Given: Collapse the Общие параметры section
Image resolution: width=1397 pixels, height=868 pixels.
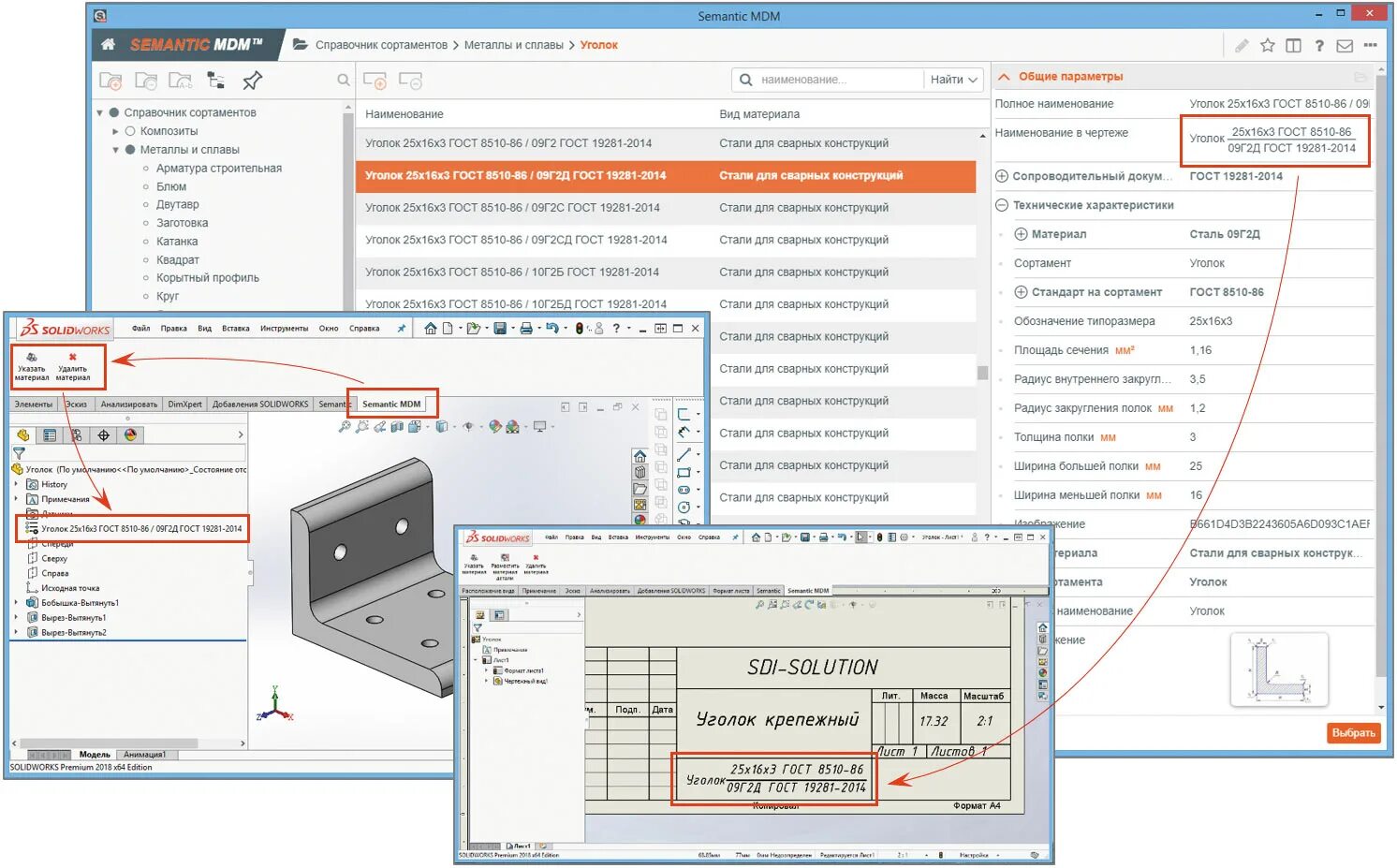Looking at the screenshot, I should click(x=1004, y=77).
